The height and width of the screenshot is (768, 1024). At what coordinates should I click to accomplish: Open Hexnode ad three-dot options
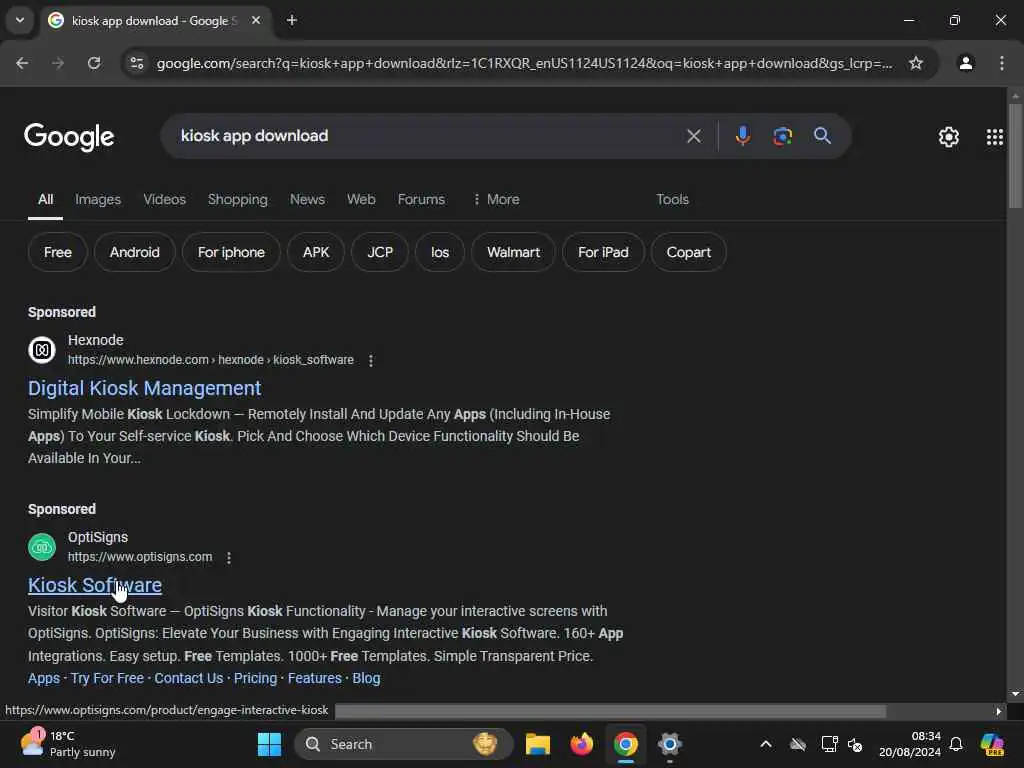point(371,360)
